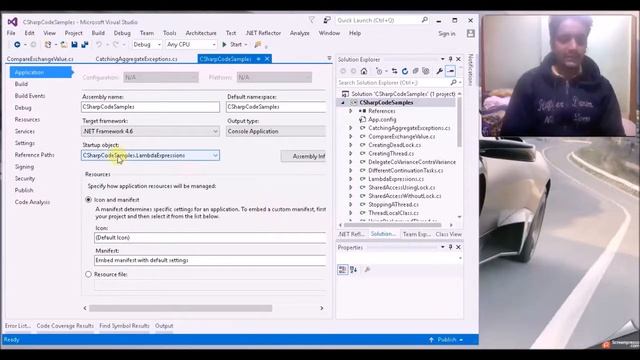Click the Open File toolbar icon

coord(64,44)
